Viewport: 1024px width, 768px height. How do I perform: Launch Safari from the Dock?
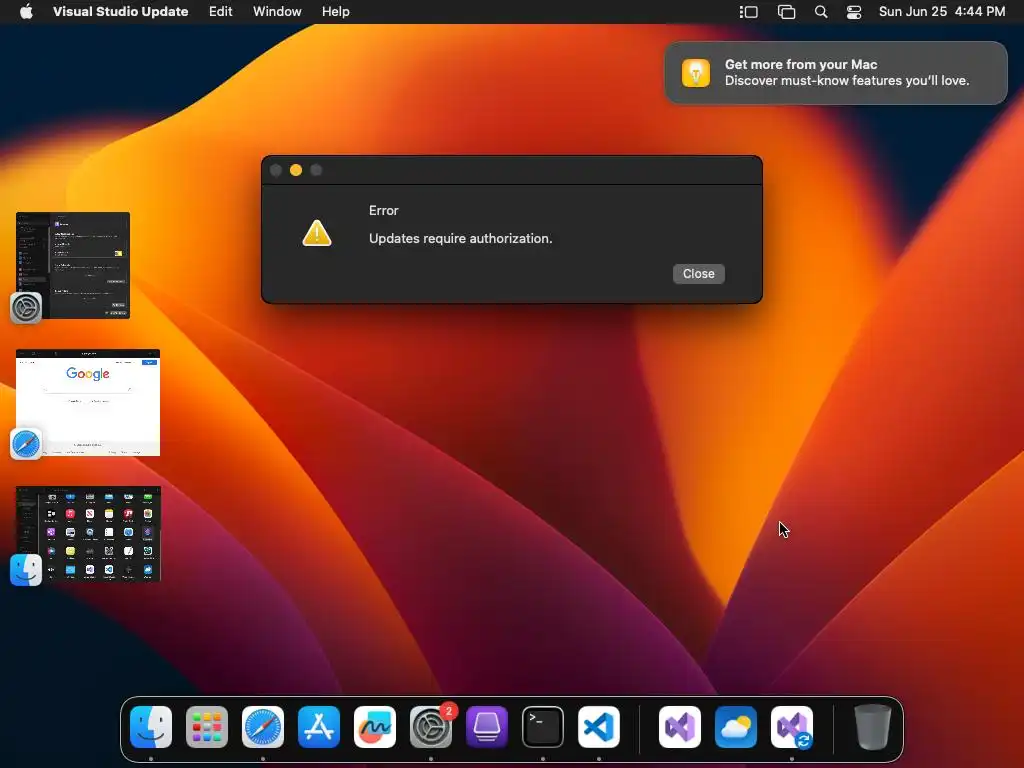click(263, 727)
